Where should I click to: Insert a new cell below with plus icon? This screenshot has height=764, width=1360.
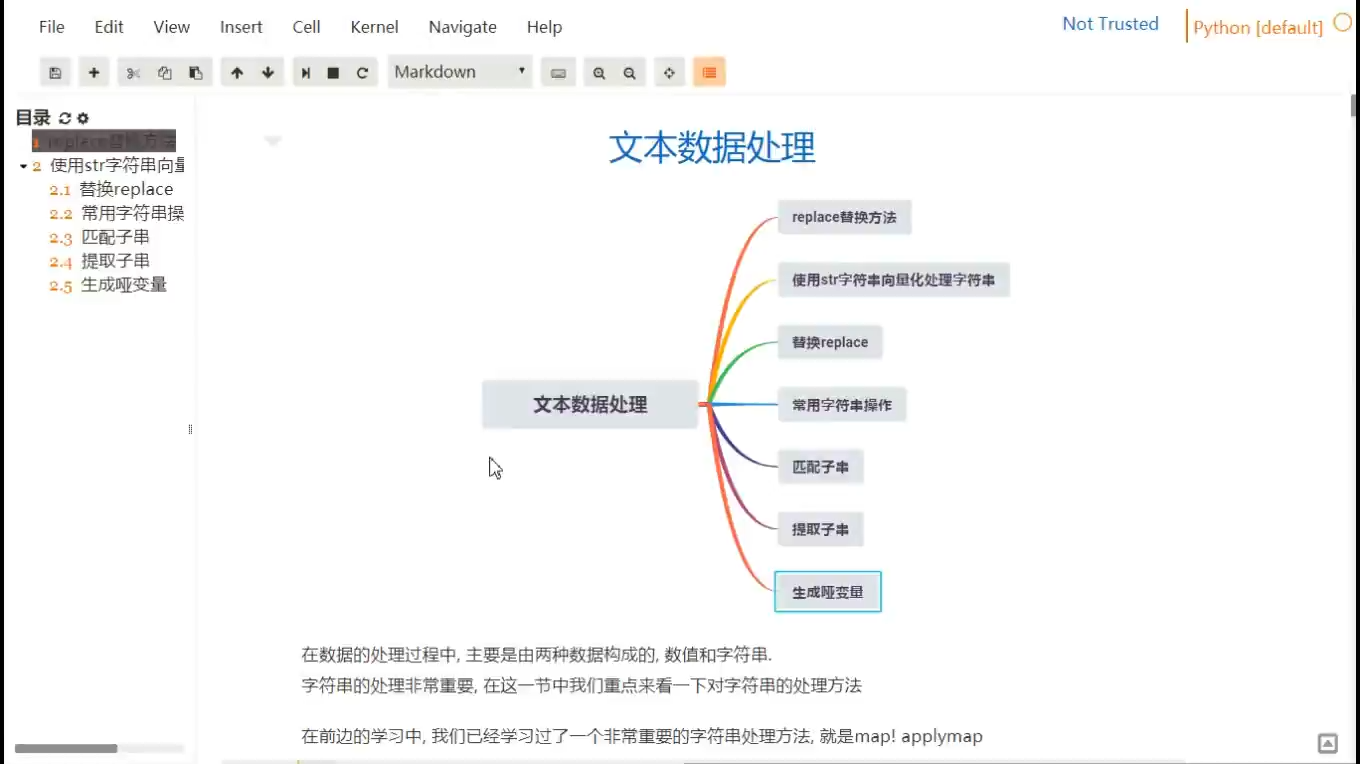[93, 73]
